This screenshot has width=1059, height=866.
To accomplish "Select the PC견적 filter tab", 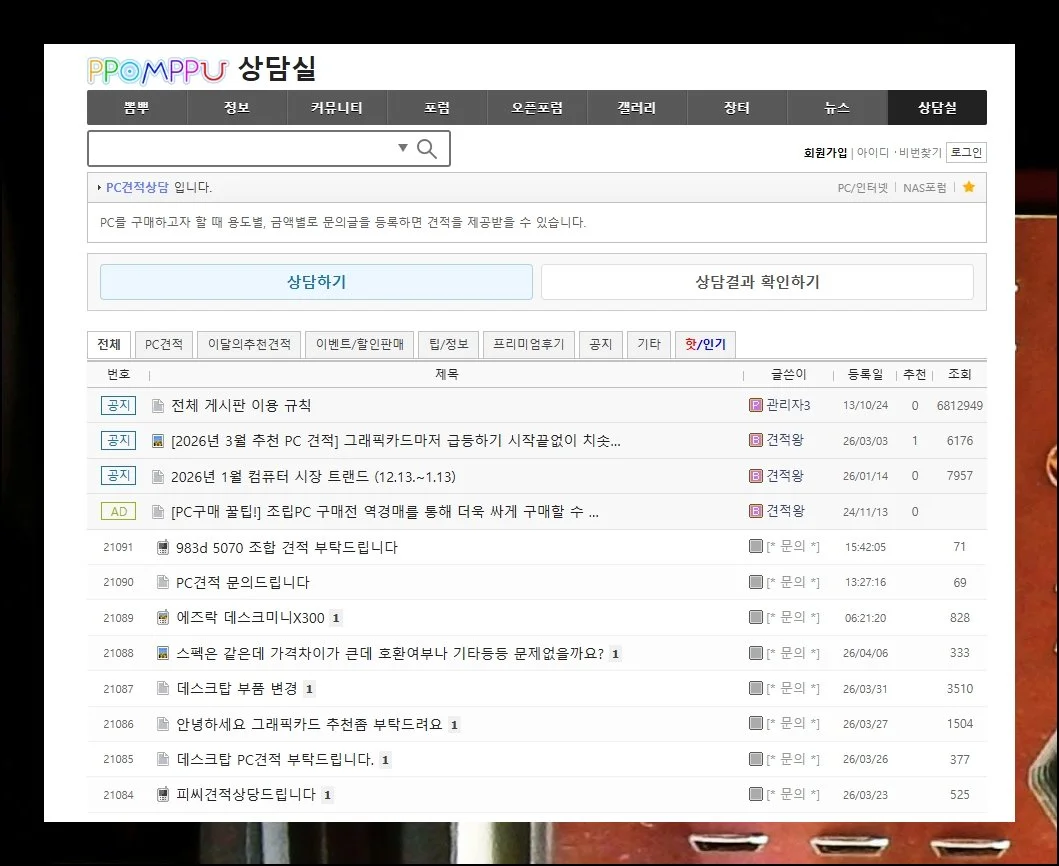I will point(162,344).
